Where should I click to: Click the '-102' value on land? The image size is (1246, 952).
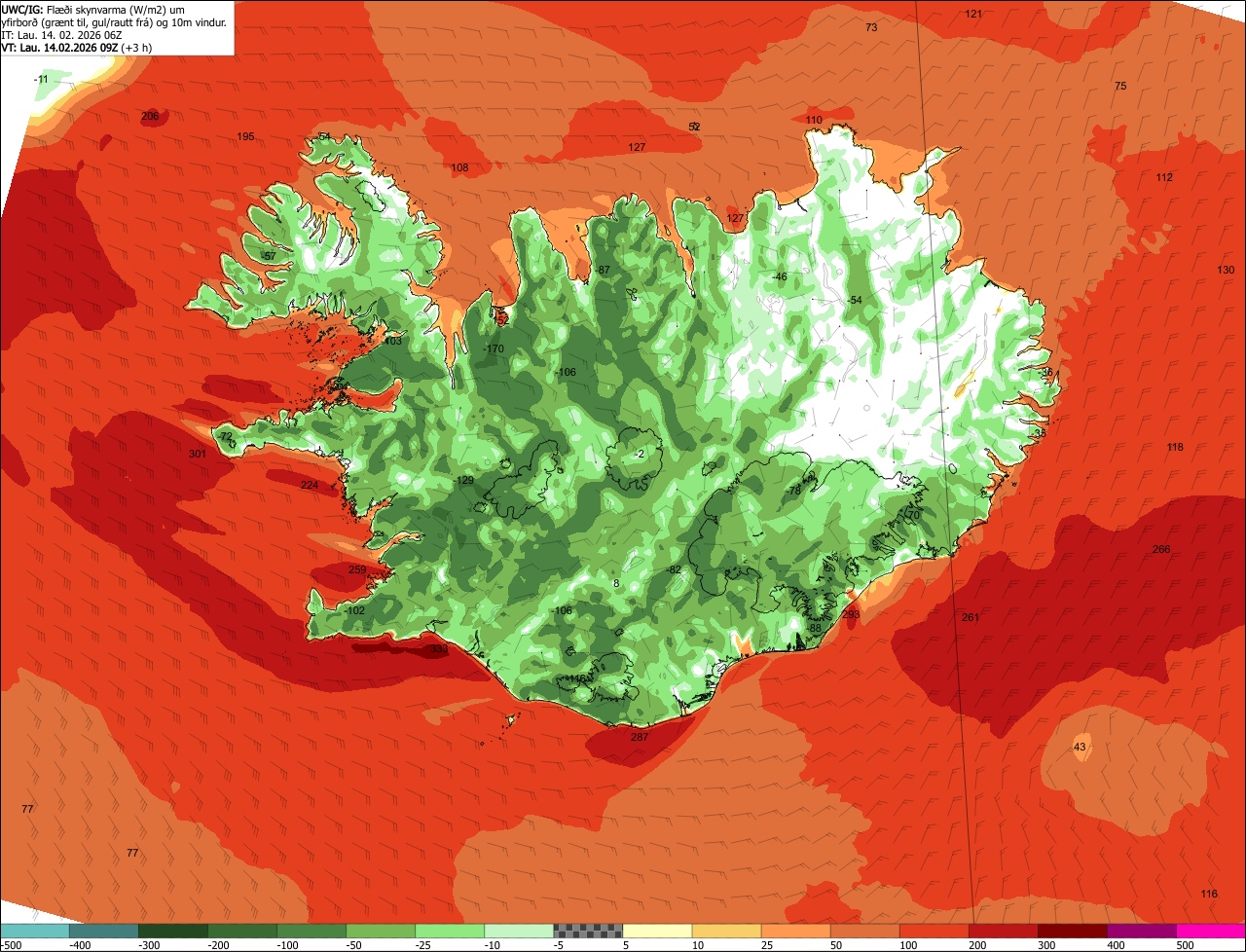355,610
